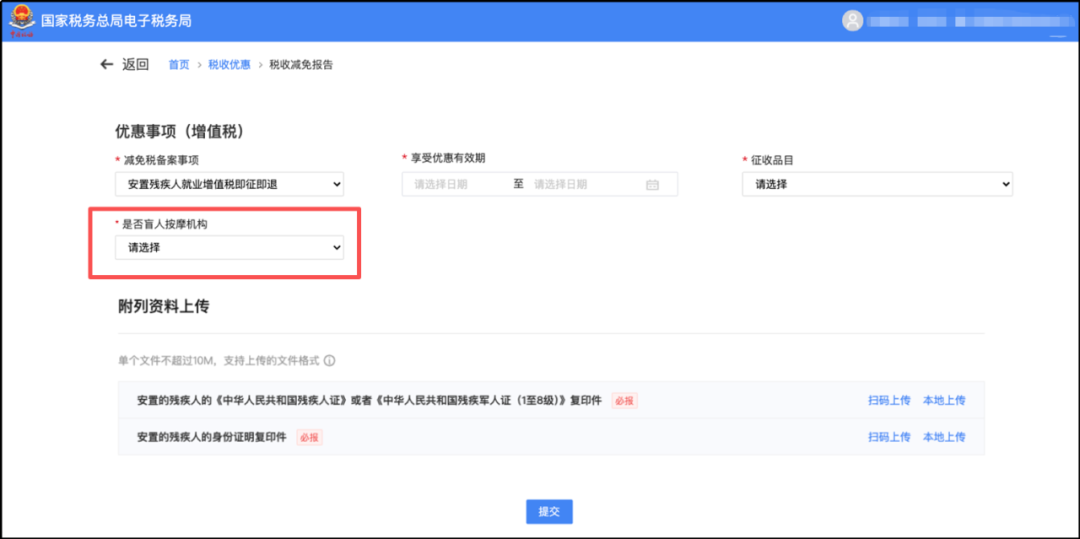The height and width of the screenshot is (539, 1080).
Task: Go to 首页 in the breadcrumb
Action: pos(178,65)
